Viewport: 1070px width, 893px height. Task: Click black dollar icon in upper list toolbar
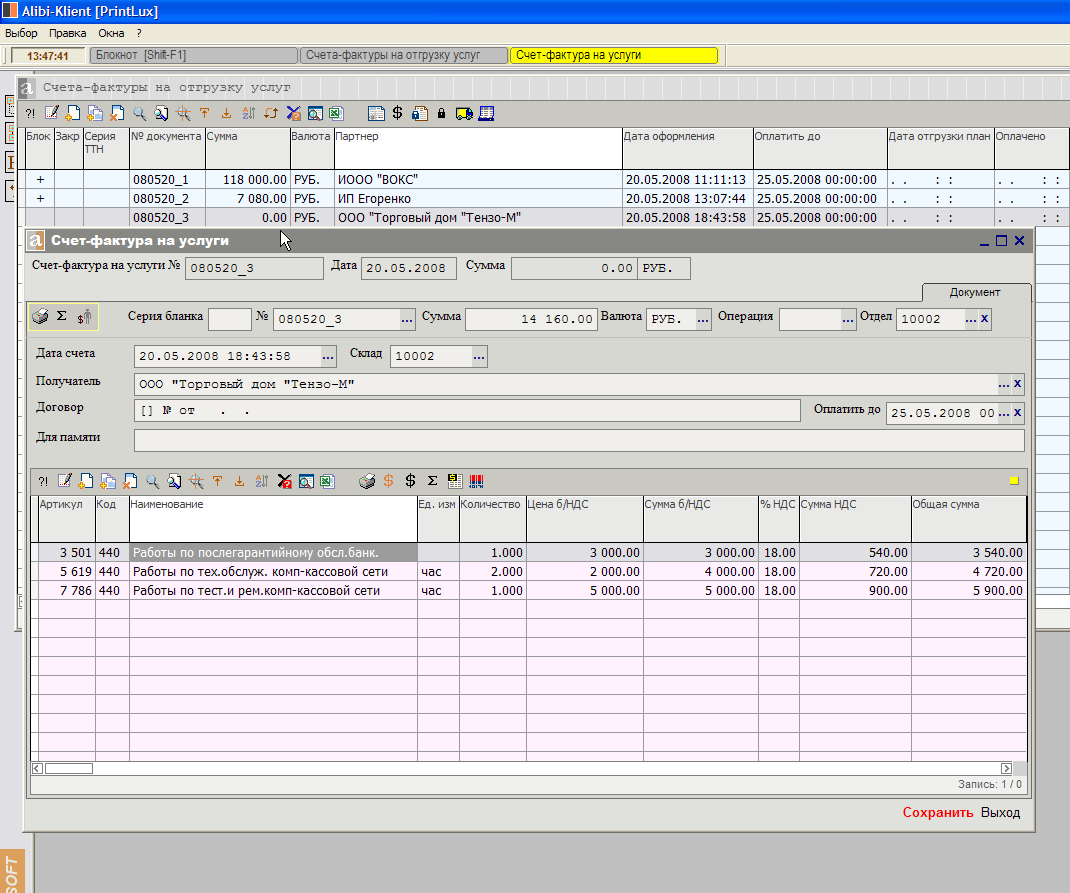(397, 113)
